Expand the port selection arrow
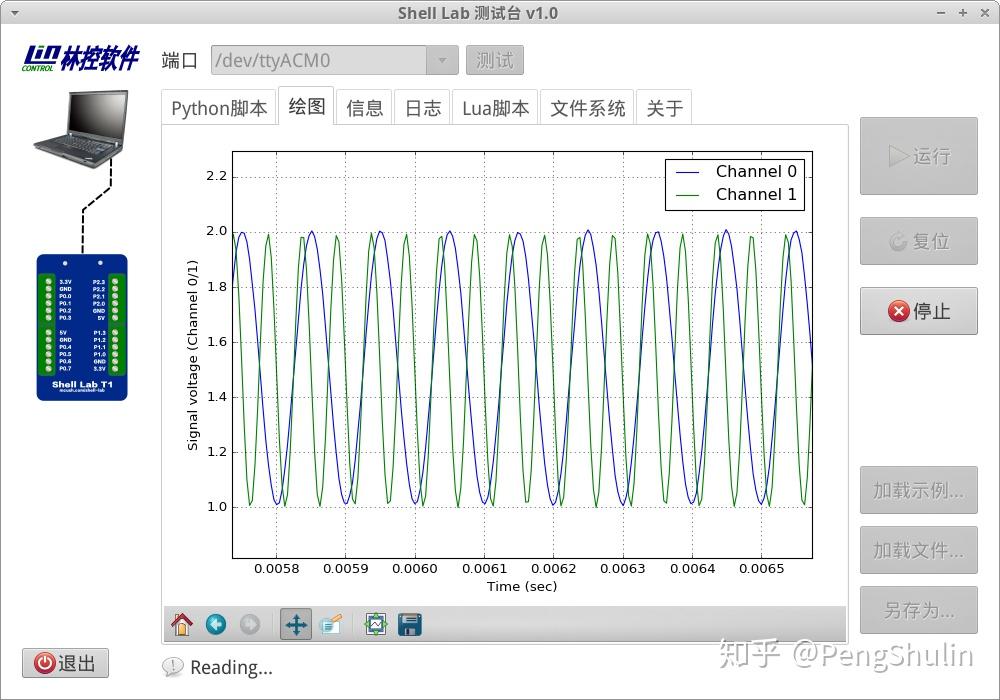Image resolution: width=1000 pixels, height=700 pixels. (x=443, y=60)
